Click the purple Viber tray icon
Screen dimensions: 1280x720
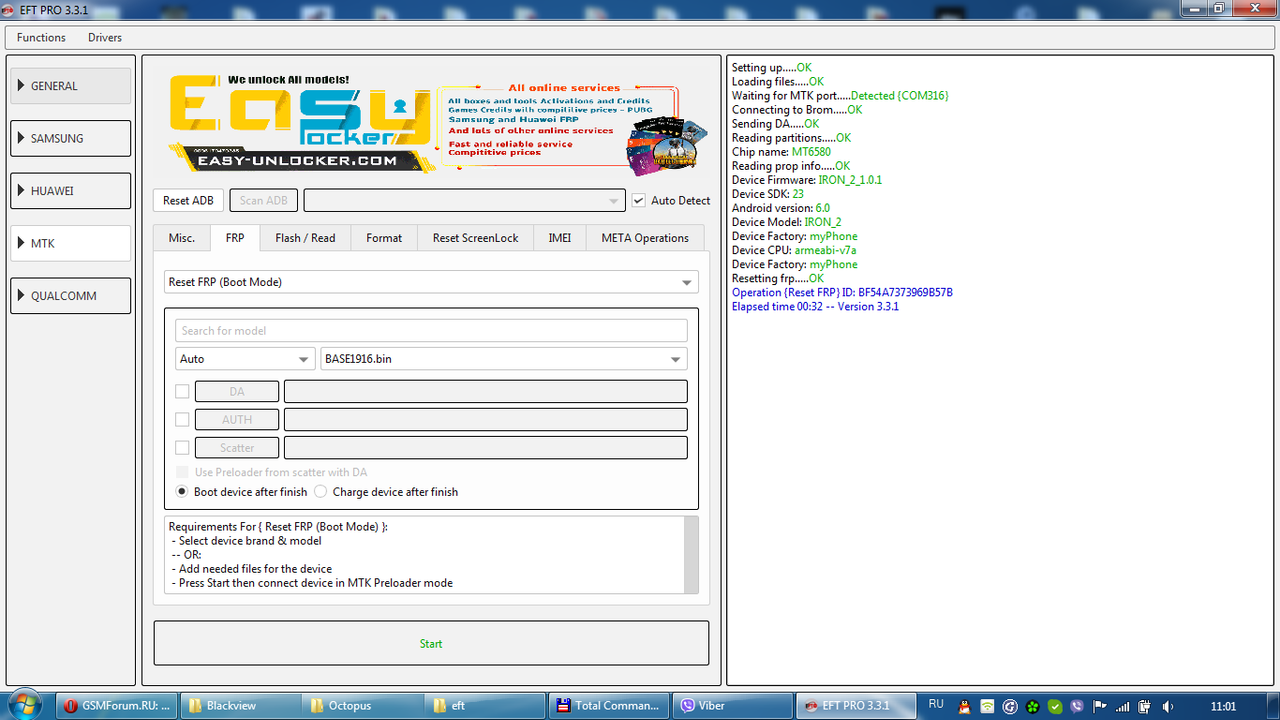point(1076,706)
